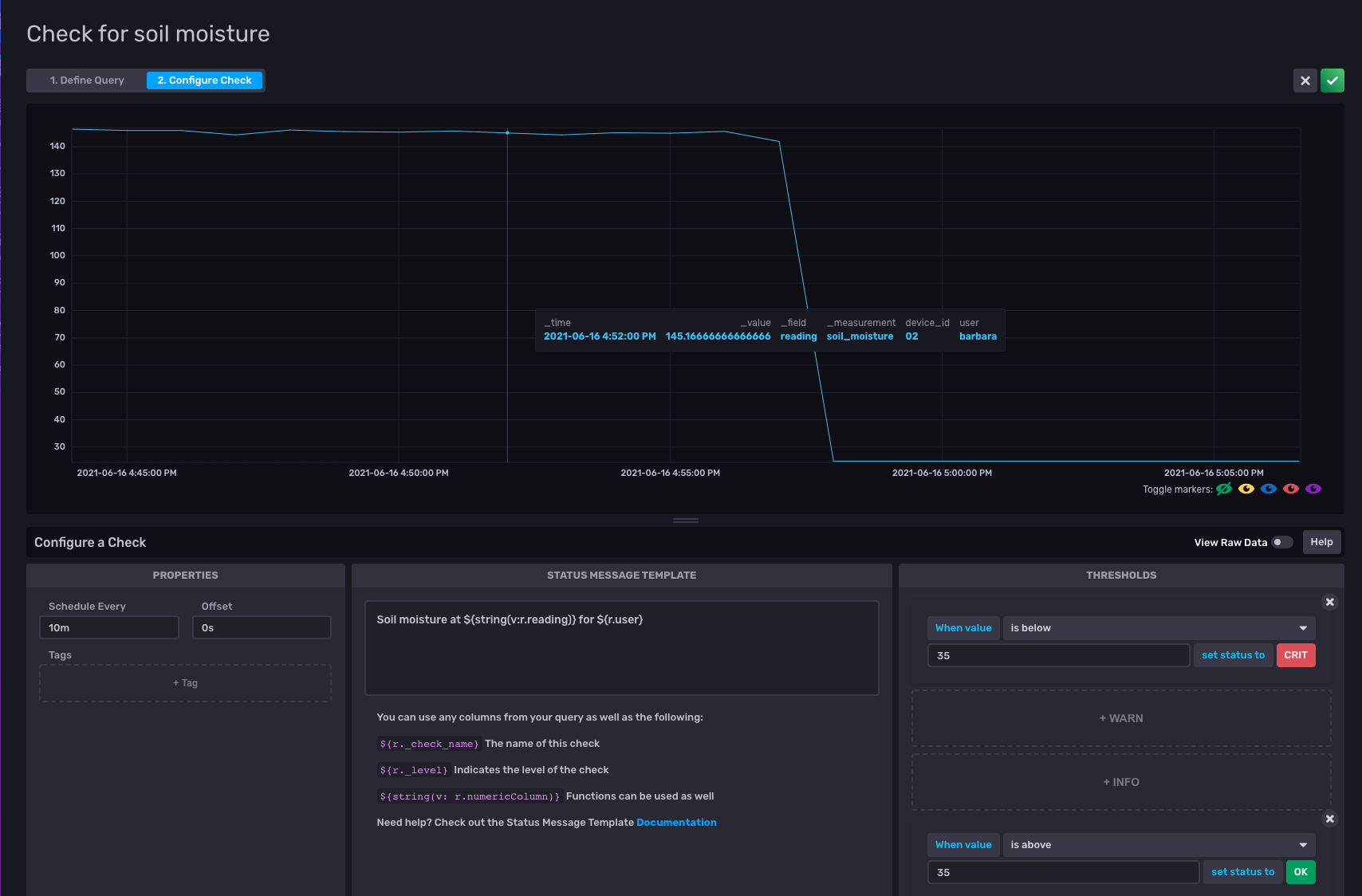Click the green checkmark save button
This screenshot has width=1362, height=896.
(x=1332, y=81)
